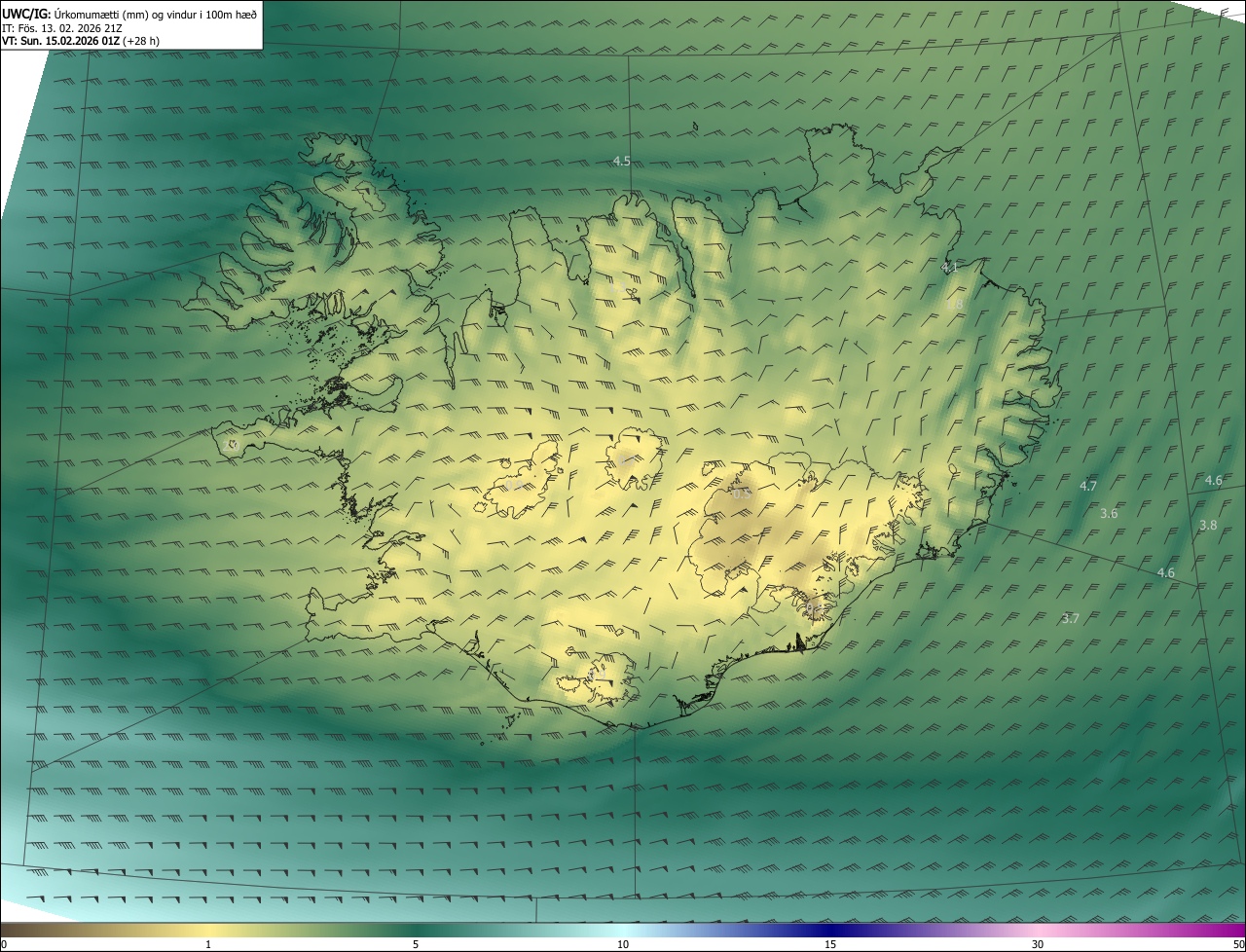Click the '5' label on the colour scale
The image size is (1246, 952).
[416, 944]
